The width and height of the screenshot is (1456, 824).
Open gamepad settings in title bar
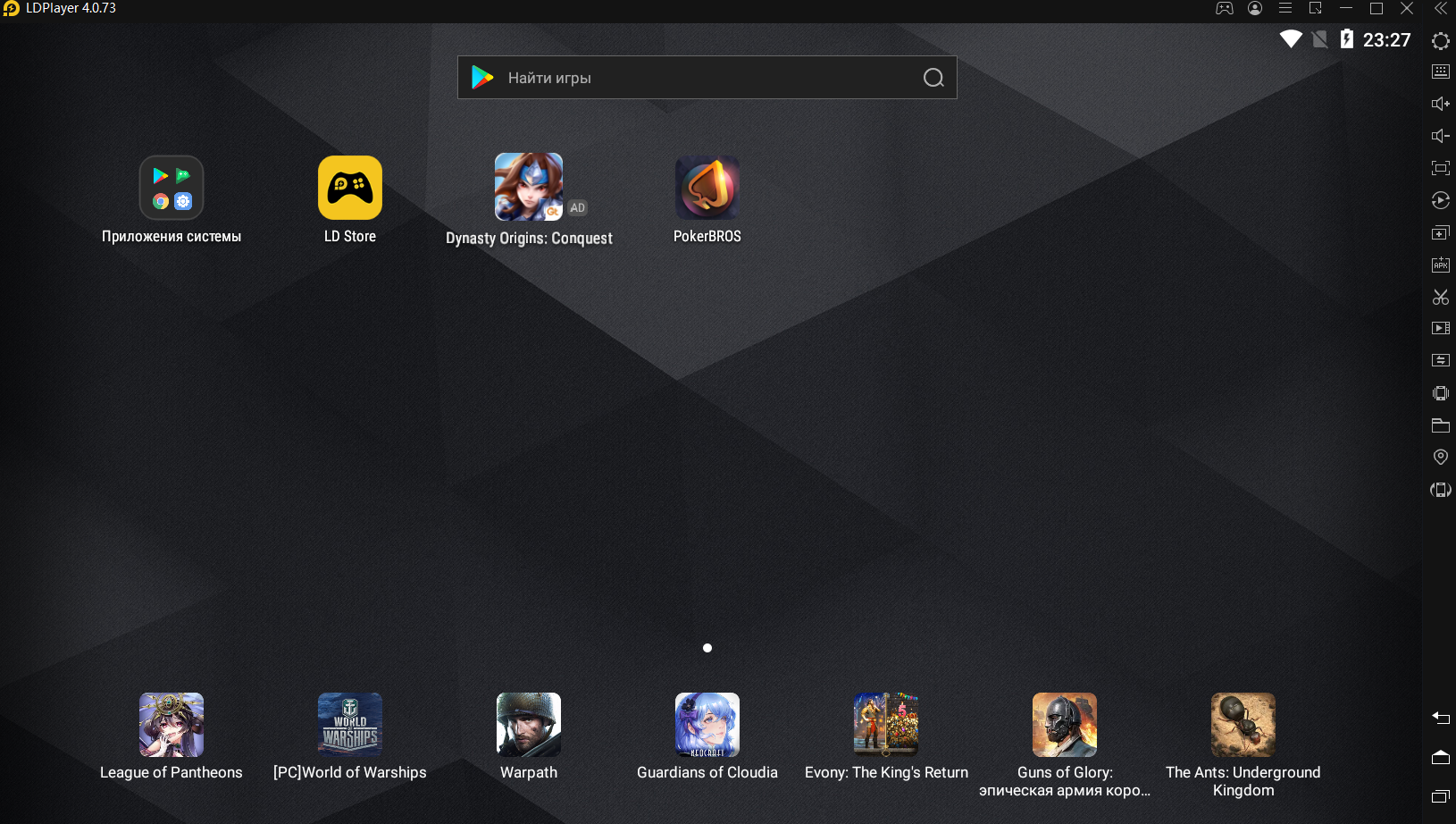tap(1225, 8)
